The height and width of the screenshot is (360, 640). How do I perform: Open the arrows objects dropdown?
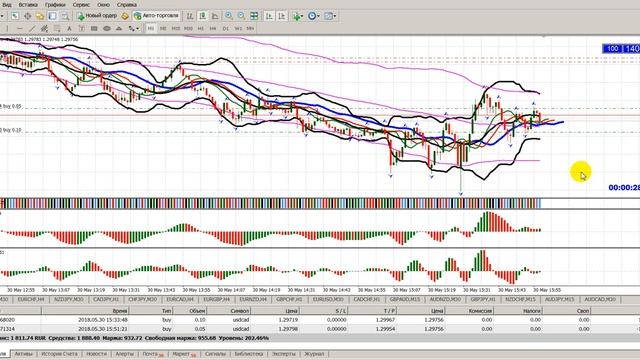tap(133, 29)
